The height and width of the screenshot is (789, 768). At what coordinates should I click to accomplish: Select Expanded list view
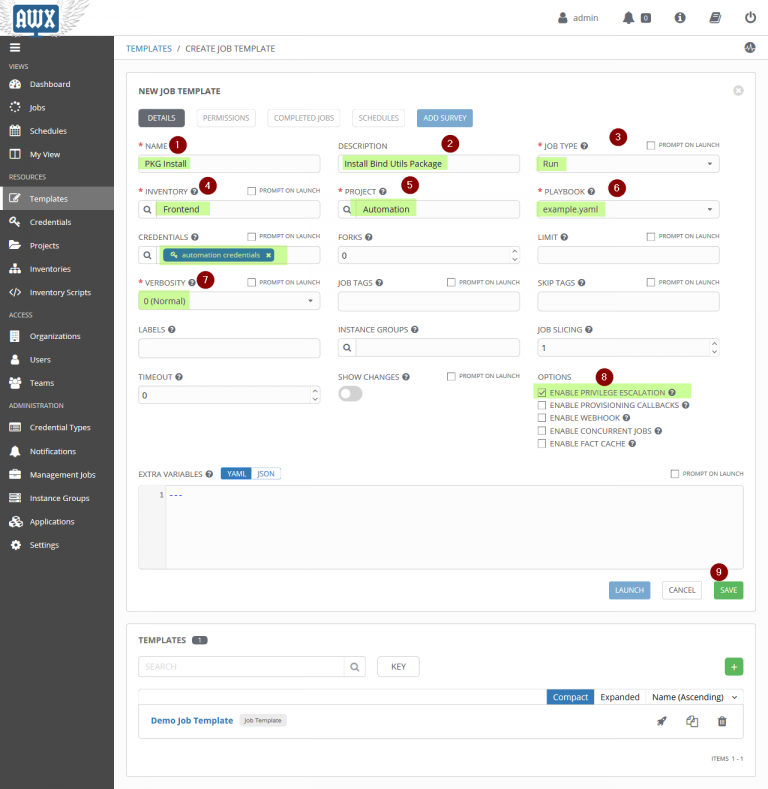coord(620,697)
